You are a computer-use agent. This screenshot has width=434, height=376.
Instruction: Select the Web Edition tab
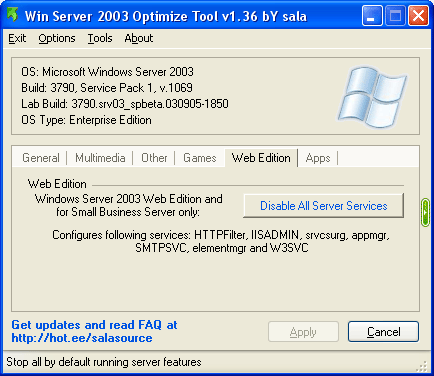click(x=261, y=158)
